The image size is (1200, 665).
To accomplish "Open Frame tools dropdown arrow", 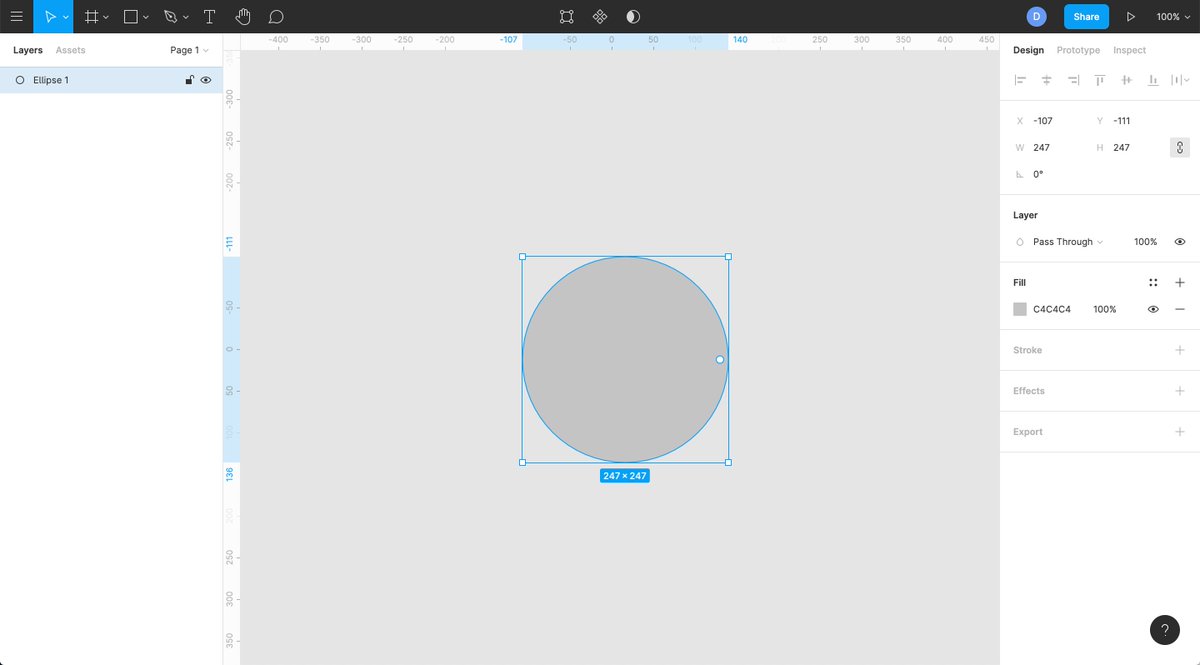I will point(106,17).
